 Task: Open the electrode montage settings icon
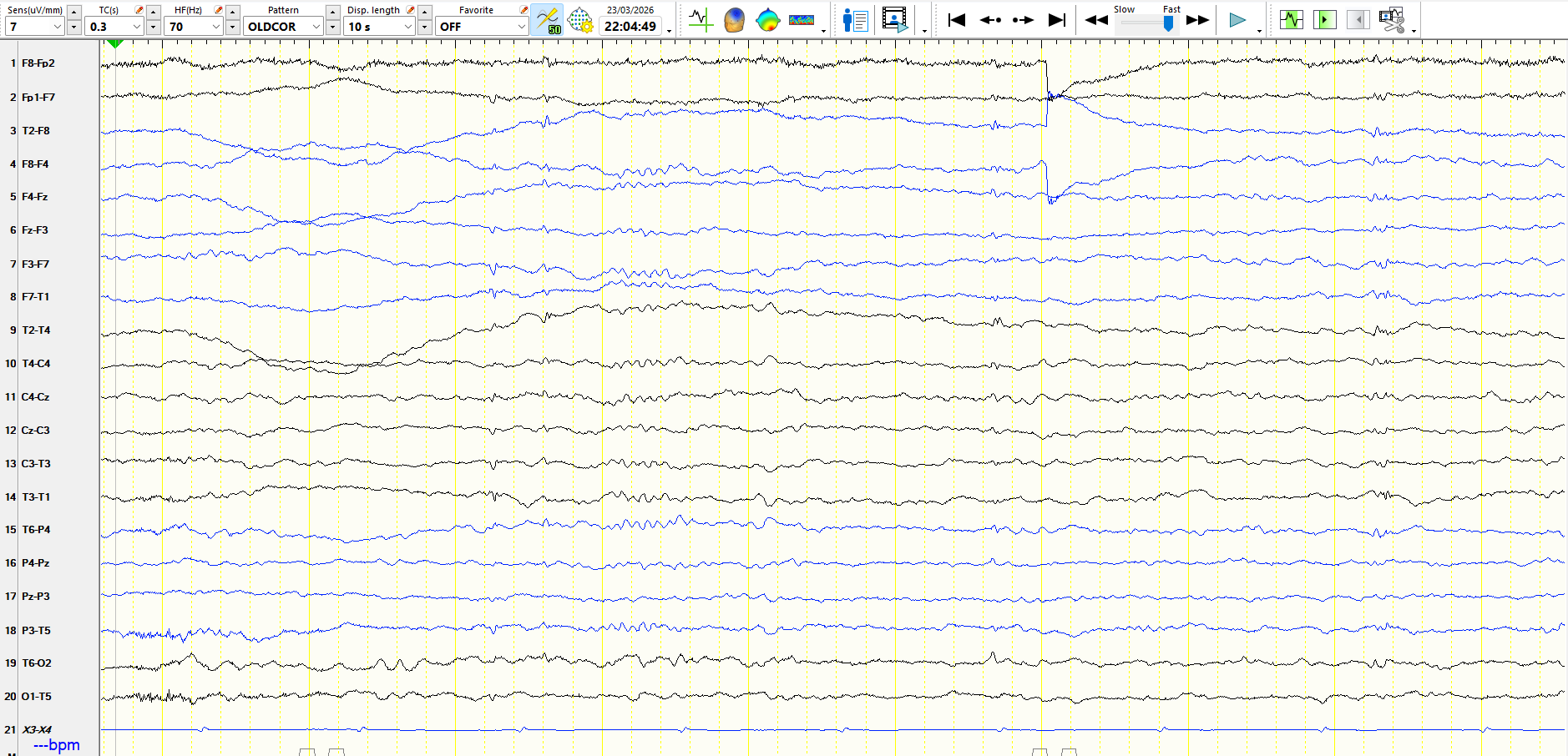[580, 20]
